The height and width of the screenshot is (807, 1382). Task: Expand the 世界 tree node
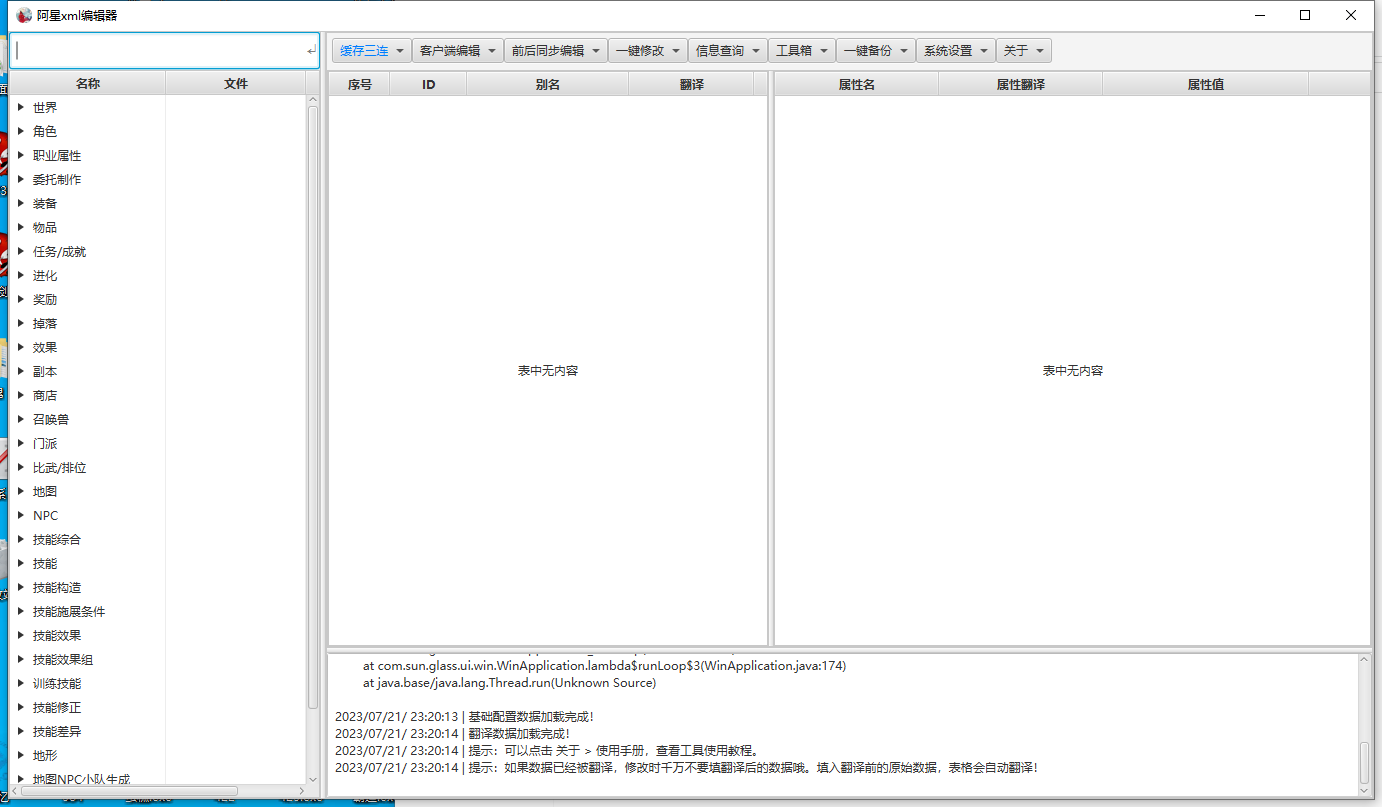[20, 107]
